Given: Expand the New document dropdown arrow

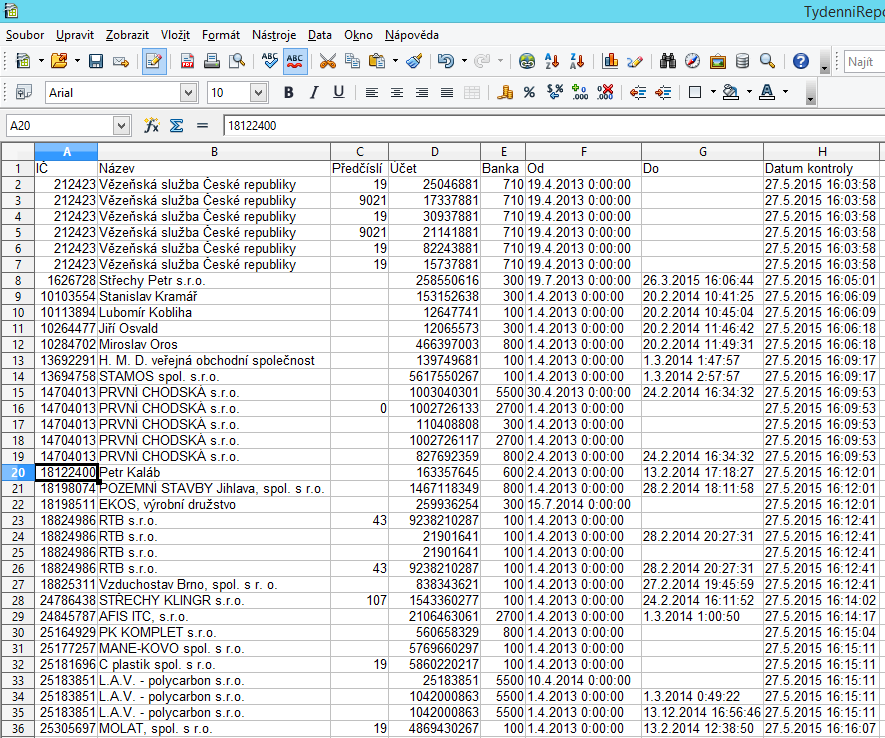Looking at the screenshot, I should (x=41, y=60).
